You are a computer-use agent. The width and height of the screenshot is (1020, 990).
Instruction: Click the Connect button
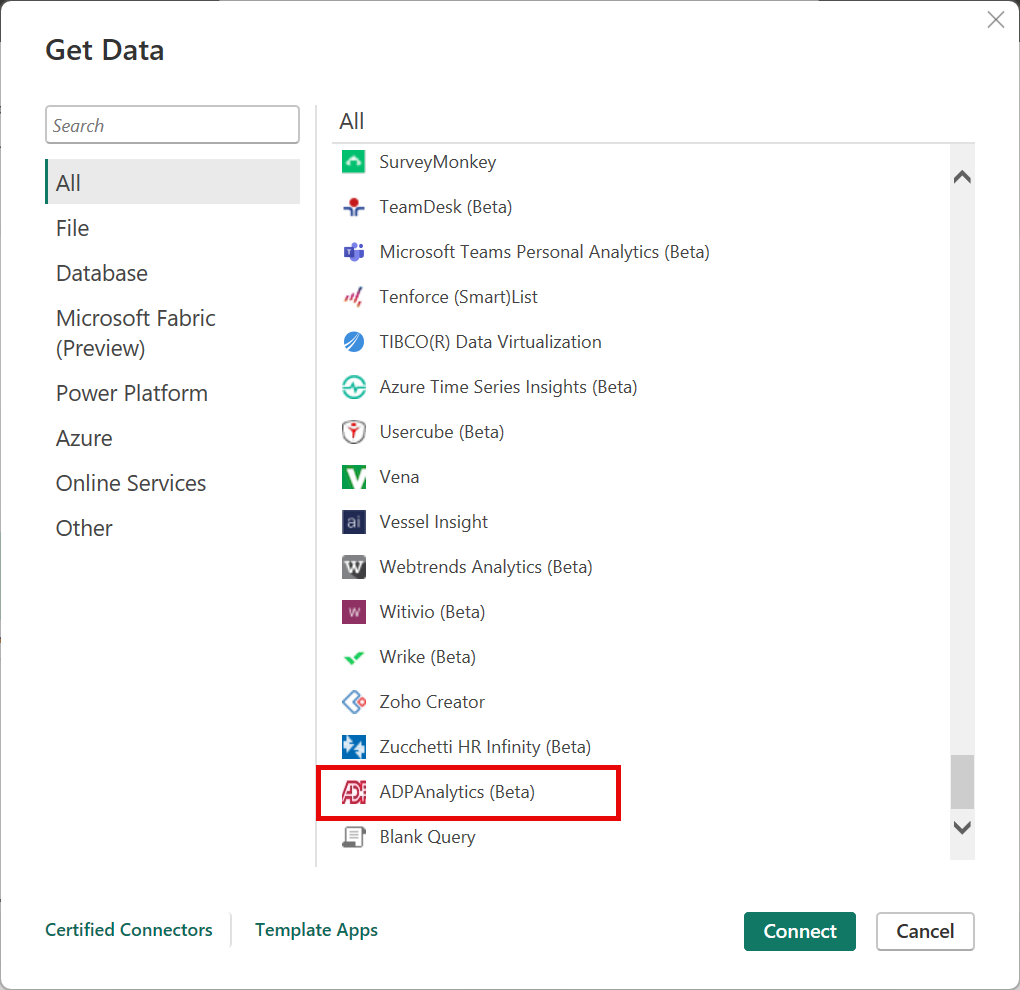tap(799, 931)
